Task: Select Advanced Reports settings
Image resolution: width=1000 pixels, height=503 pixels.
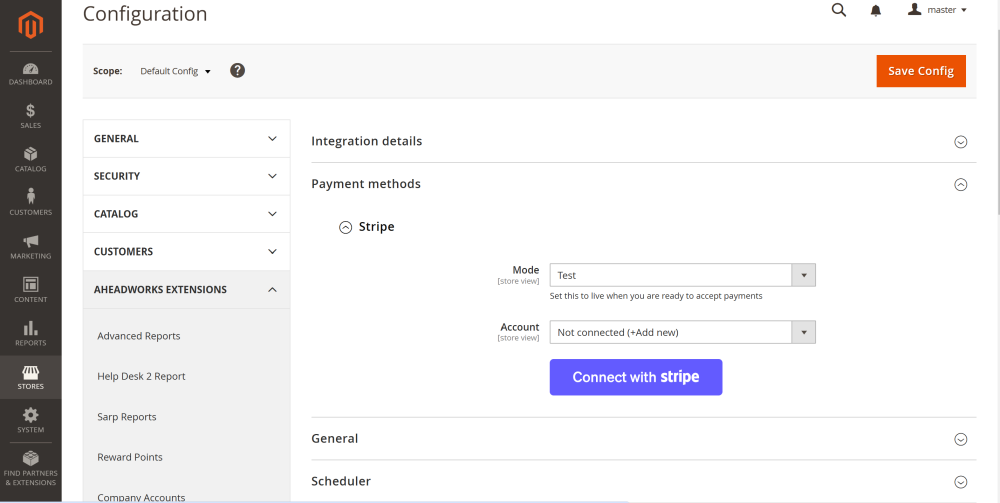Action: point(138,336)
